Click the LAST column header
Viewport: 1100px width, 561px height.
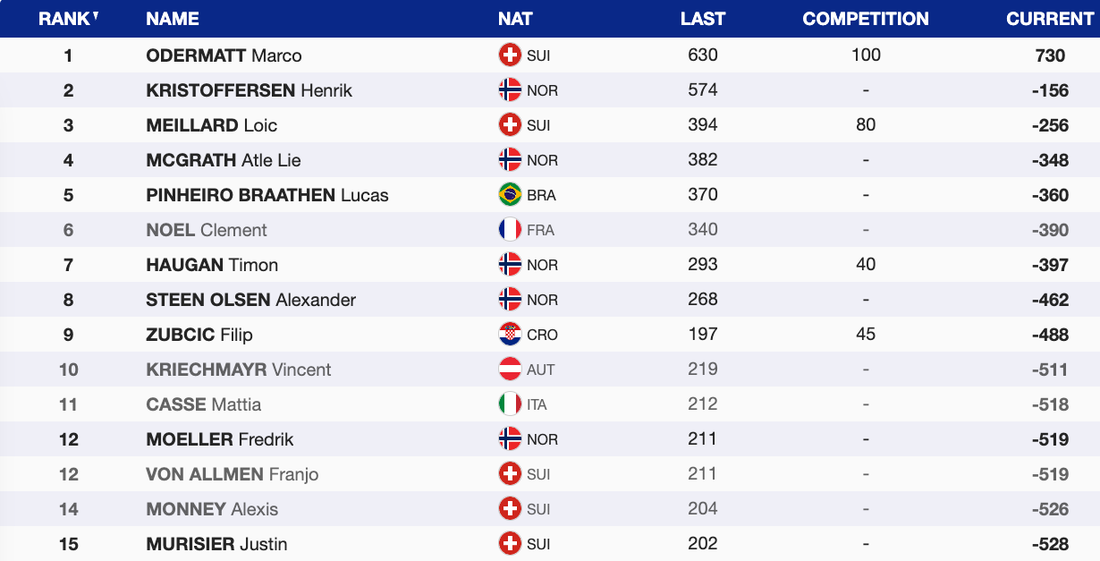point(702,19)
